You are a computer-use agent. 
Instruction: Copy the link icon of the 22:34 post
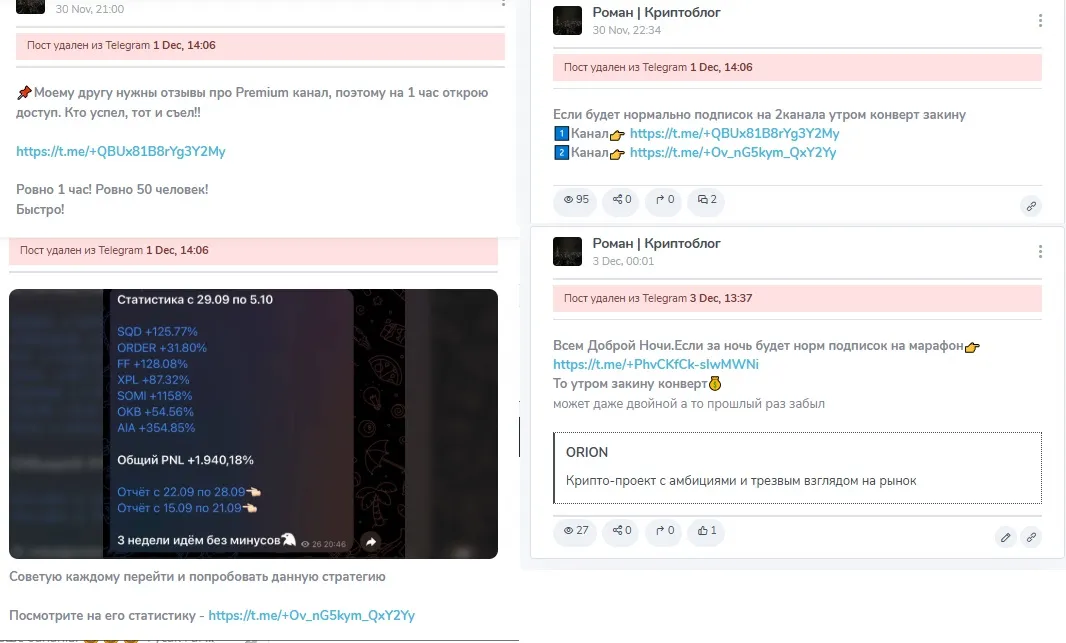[1031, 206]
